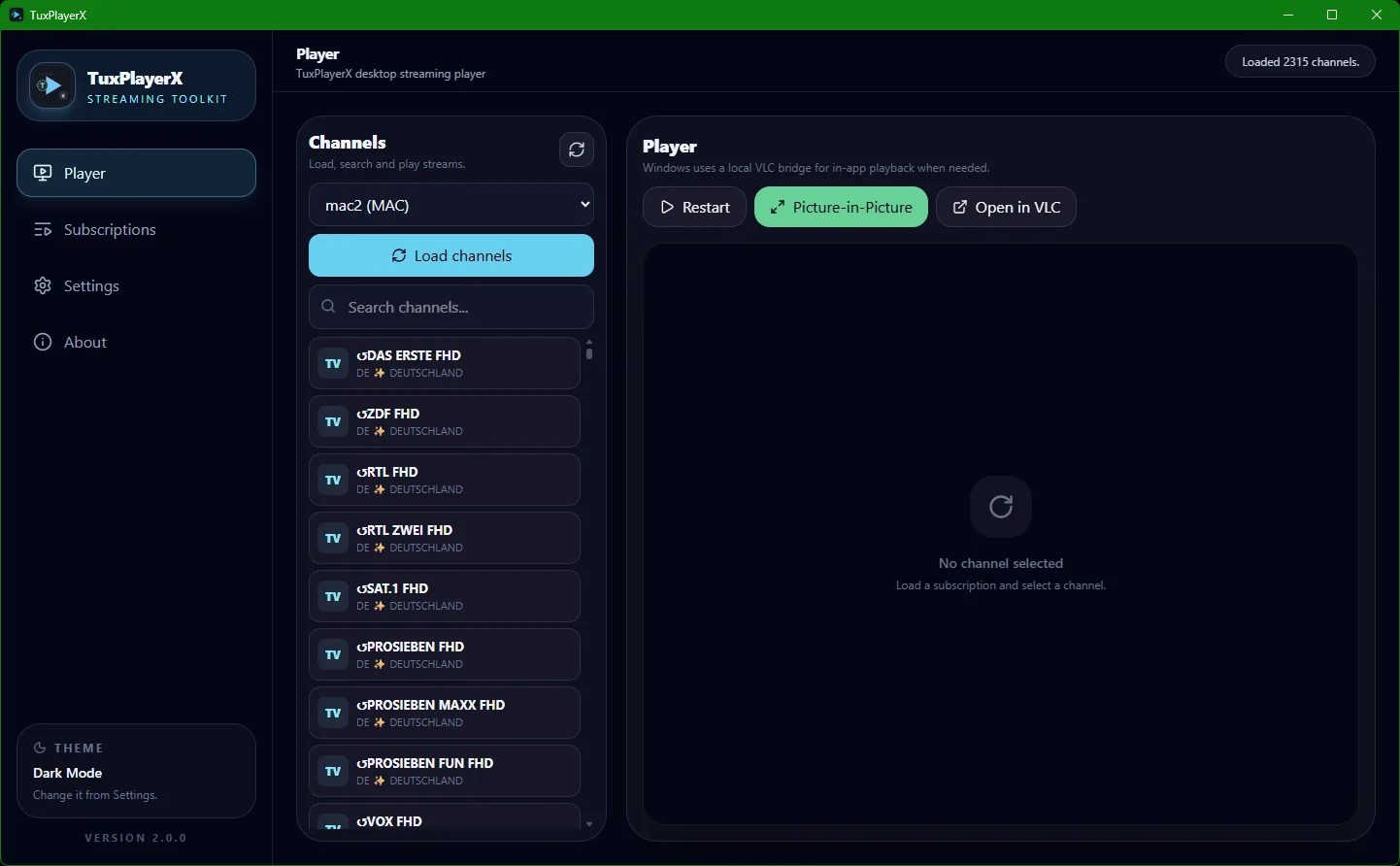Click the TV icon beside ZDF FHD
Viewport: 1400px width, 866px height.
[x=333, y=421]
